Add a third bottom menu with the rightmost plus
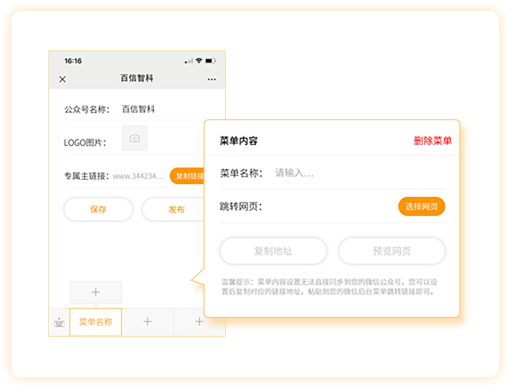Image resolution: width=512 pixels, height=390 pixels. pyautogui.click(x=199, y=322)
